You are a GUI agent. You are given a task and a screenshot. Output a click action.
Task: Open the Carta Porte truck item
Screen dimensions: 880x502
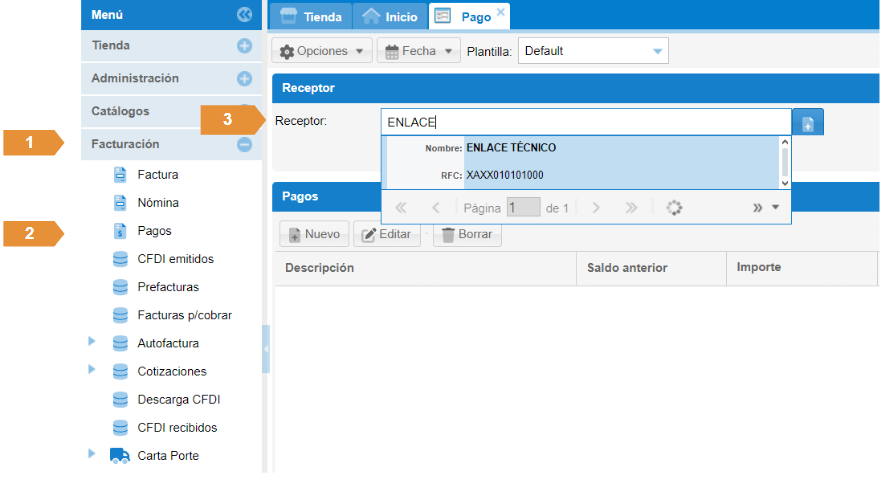167,456
